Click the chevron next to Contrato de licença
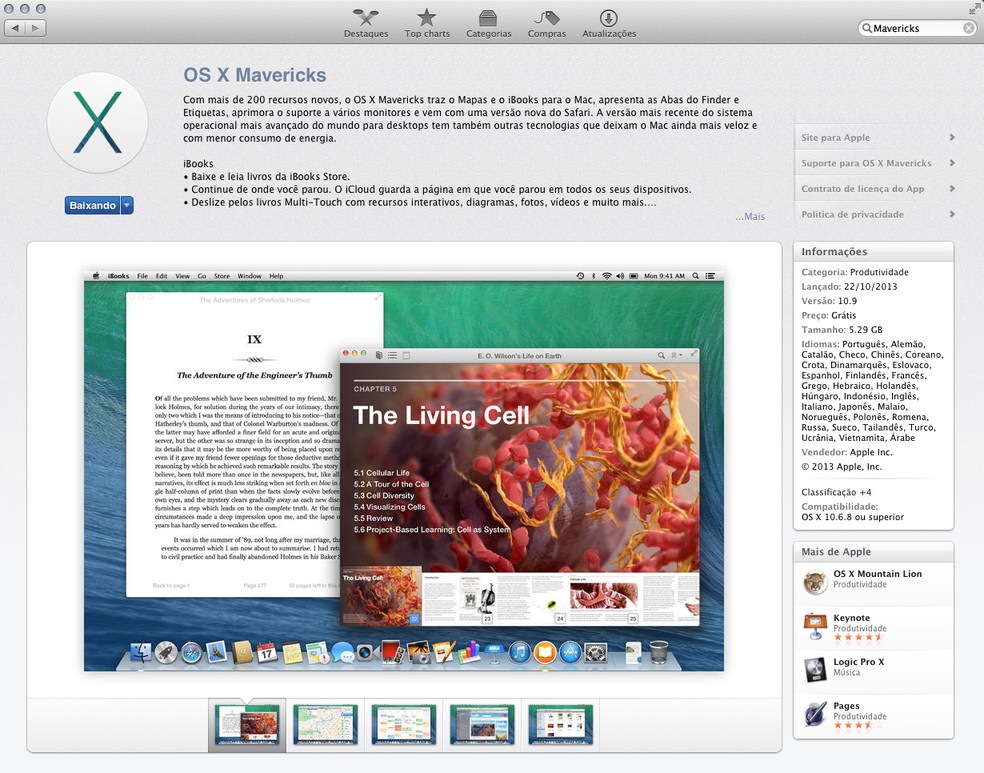The width and height of the screenshot is (984, 773). pyautogui.click(x=952, y=188)
